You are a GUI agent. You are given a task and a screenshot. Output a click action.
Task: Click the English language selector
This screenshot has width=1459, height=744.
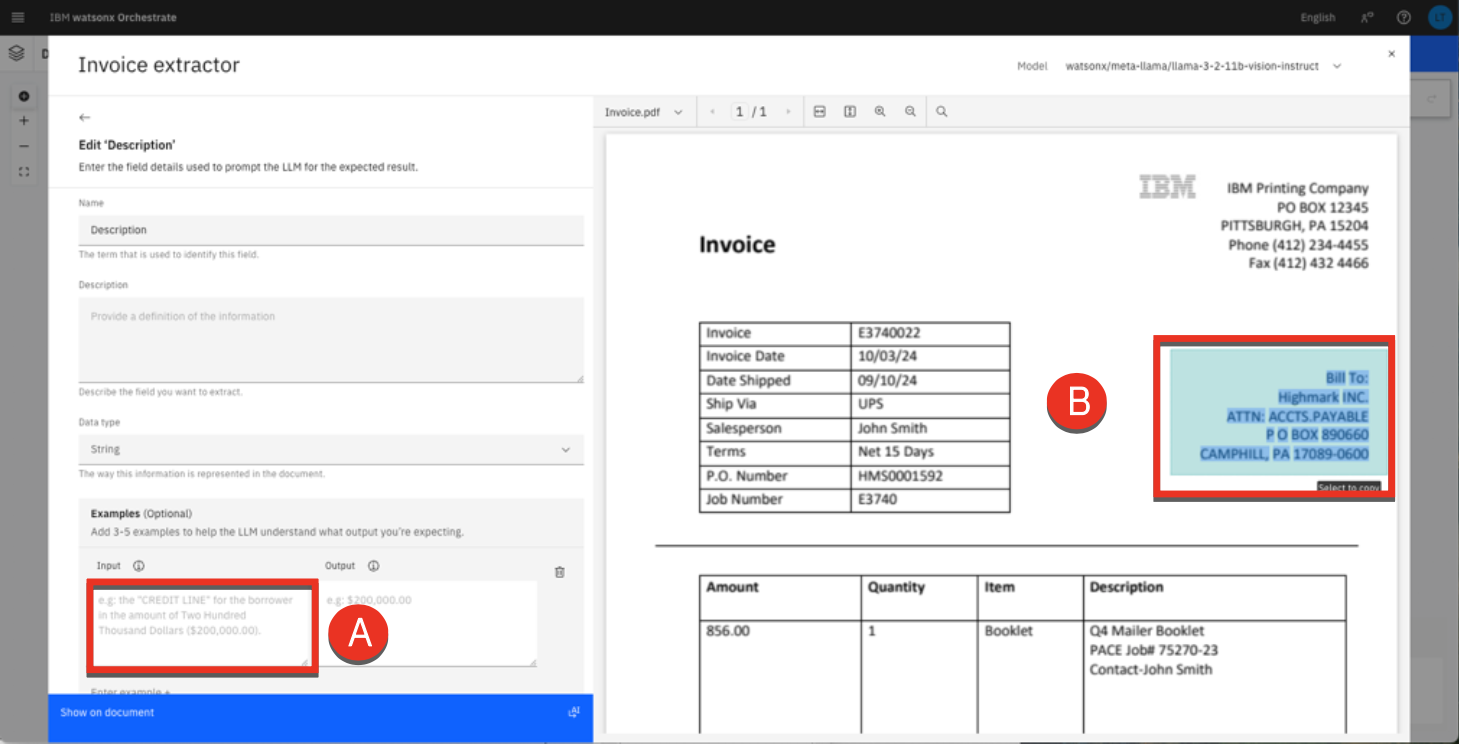(x=1317, y=17)
